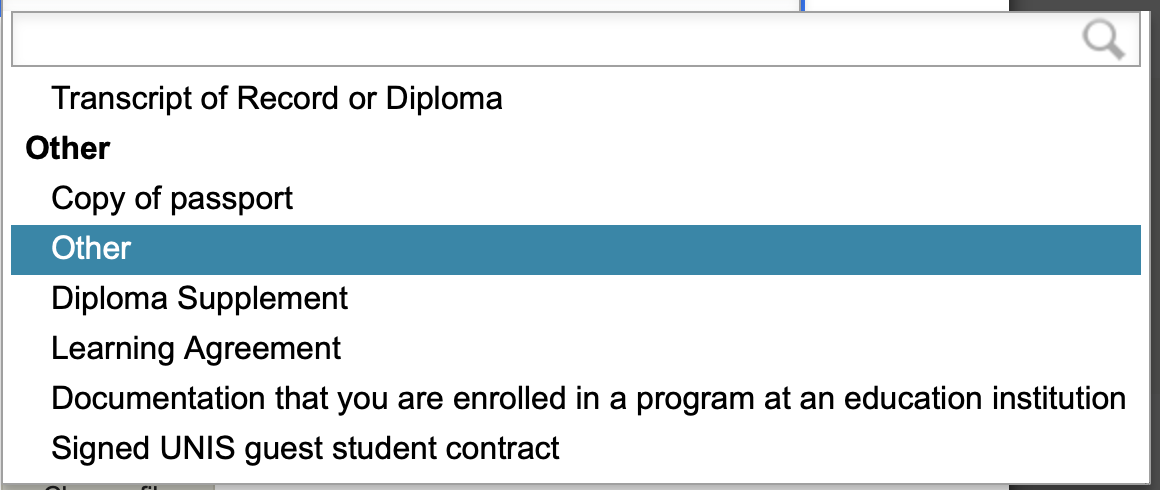Choose the Learning Agreement document type
The width and height of the screenshot is (1160, 490).
[576, 349]
